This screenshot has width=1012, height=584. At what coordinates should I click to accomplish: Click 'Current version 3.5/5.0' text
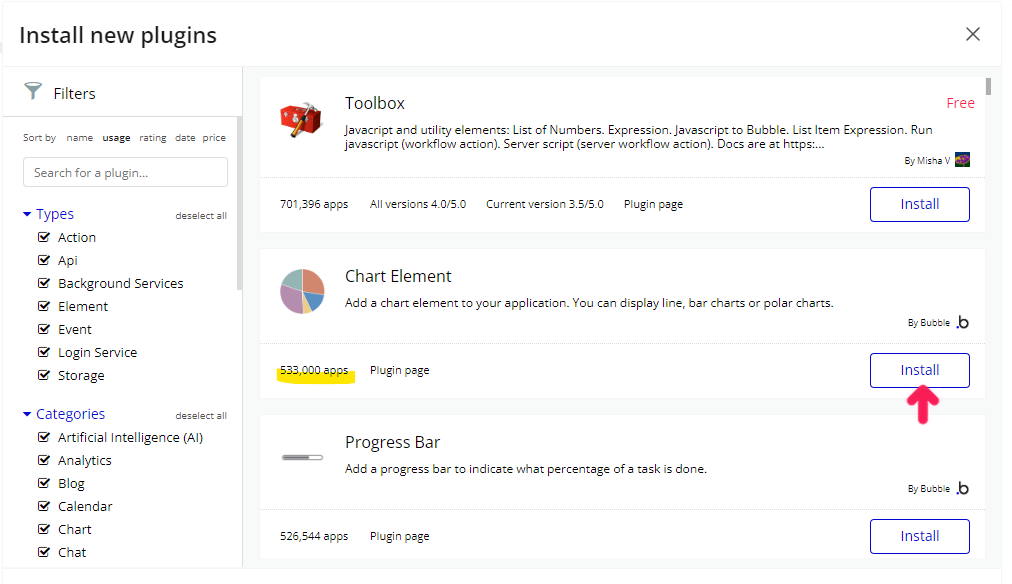(x=545, y=204)
